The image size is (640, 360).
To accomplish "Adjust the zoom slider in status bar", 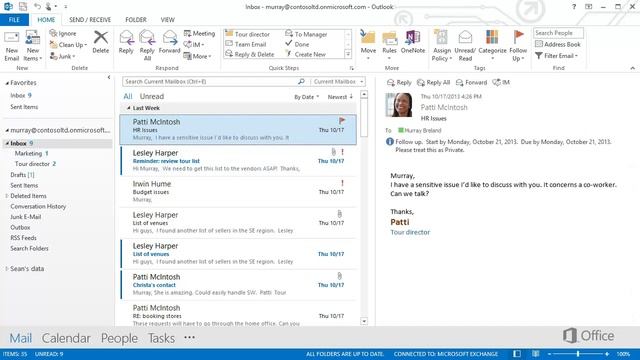I will 578,353.
